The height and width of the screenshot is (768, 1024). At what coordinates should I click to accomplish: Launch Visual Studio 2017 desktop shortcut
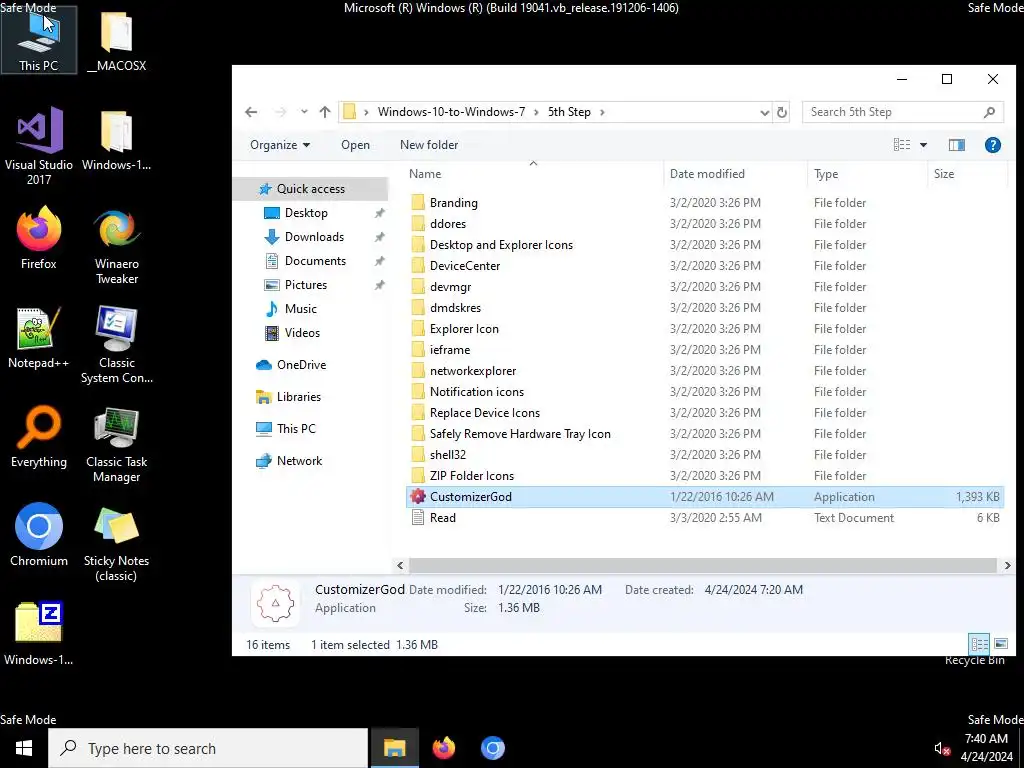(x=39, y=146)
